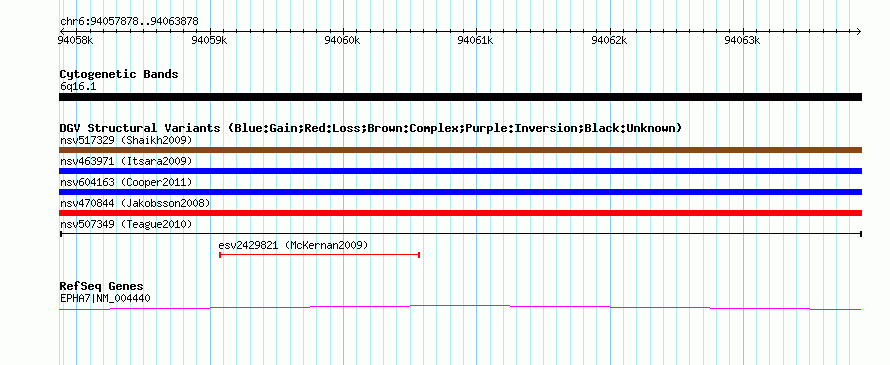
Task: Open the DGV Structural Variants track title
Action: 371,128
